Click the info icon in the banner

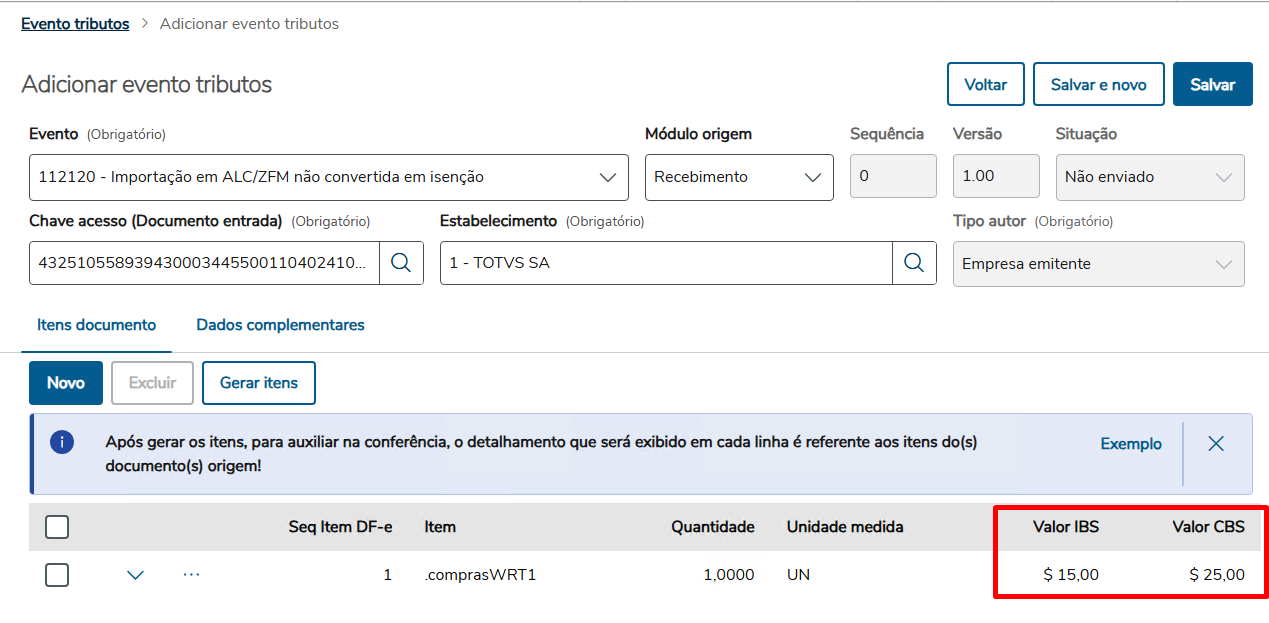point(62,443)
